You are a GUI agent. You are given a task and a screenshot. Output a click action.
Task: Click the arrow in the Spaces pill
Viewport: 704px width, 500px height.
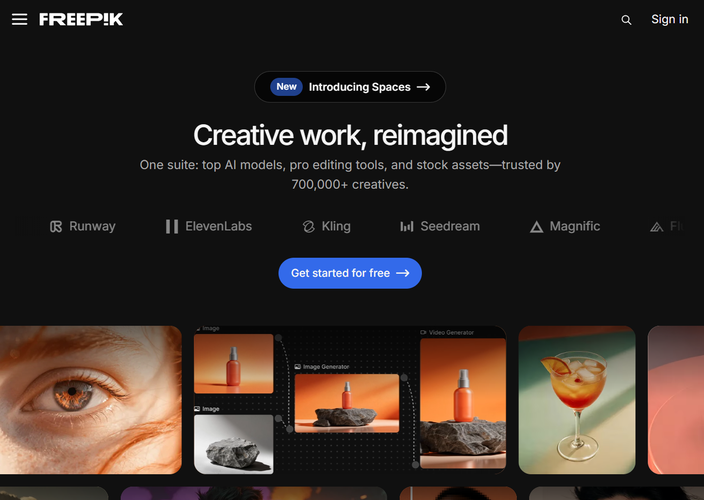click(423, 87)
